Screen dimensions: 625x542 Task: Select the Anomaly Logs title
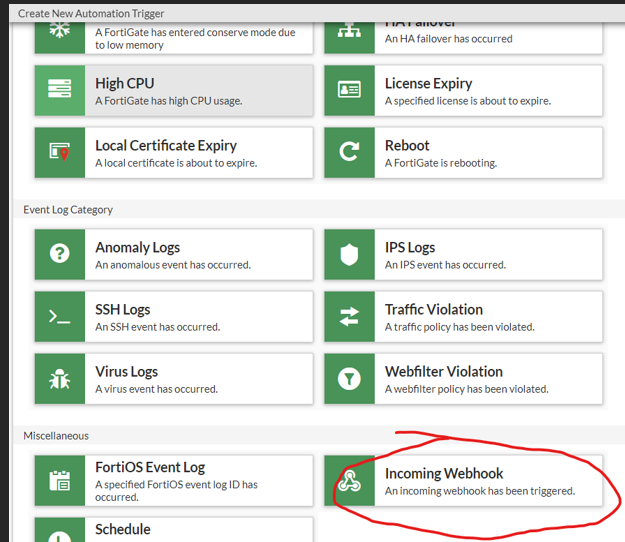[x=138, y=247]
